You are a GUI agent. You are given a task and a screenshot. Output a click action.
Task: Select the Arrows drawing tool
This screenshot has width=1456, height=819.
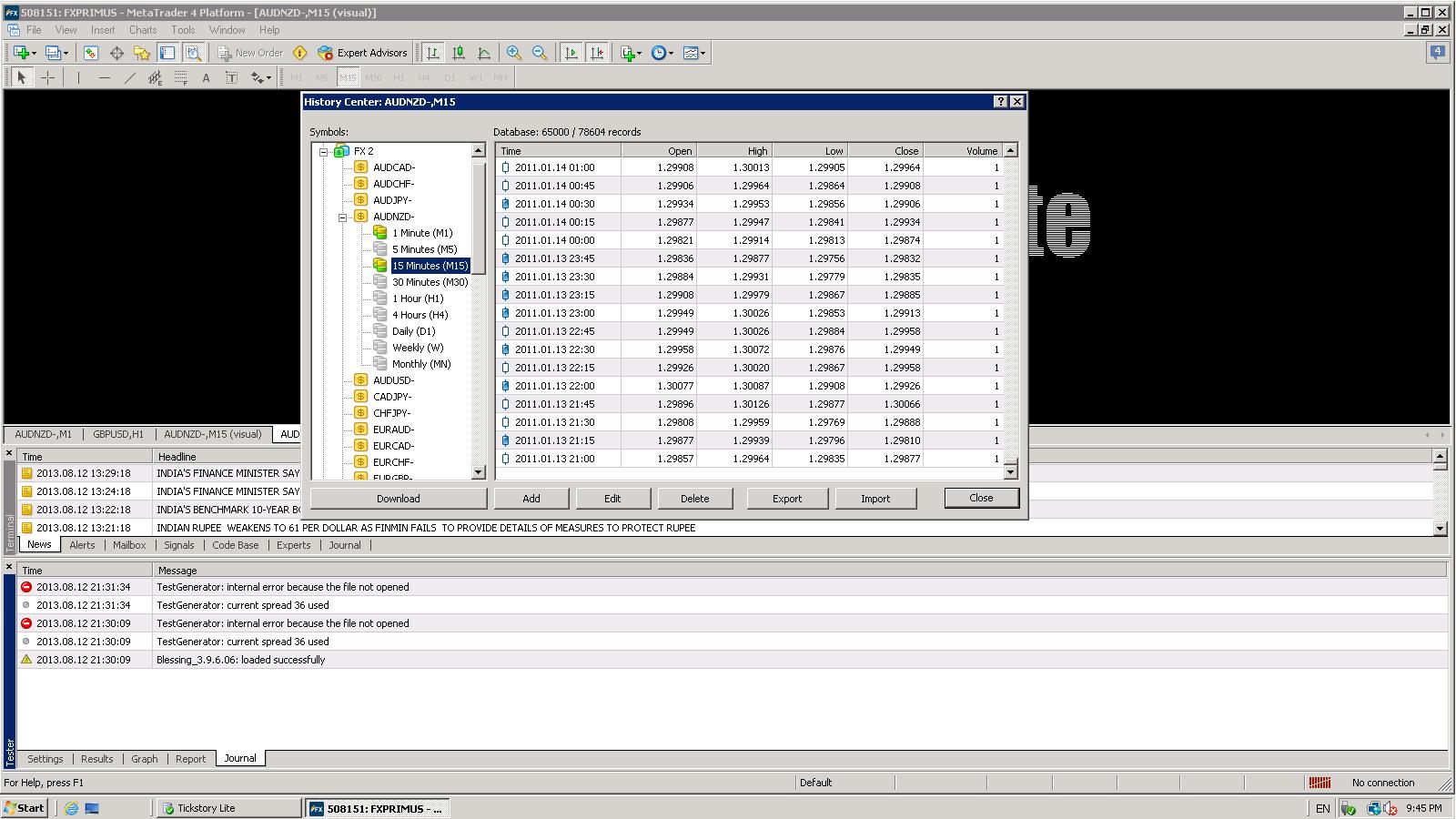[257, 77]
